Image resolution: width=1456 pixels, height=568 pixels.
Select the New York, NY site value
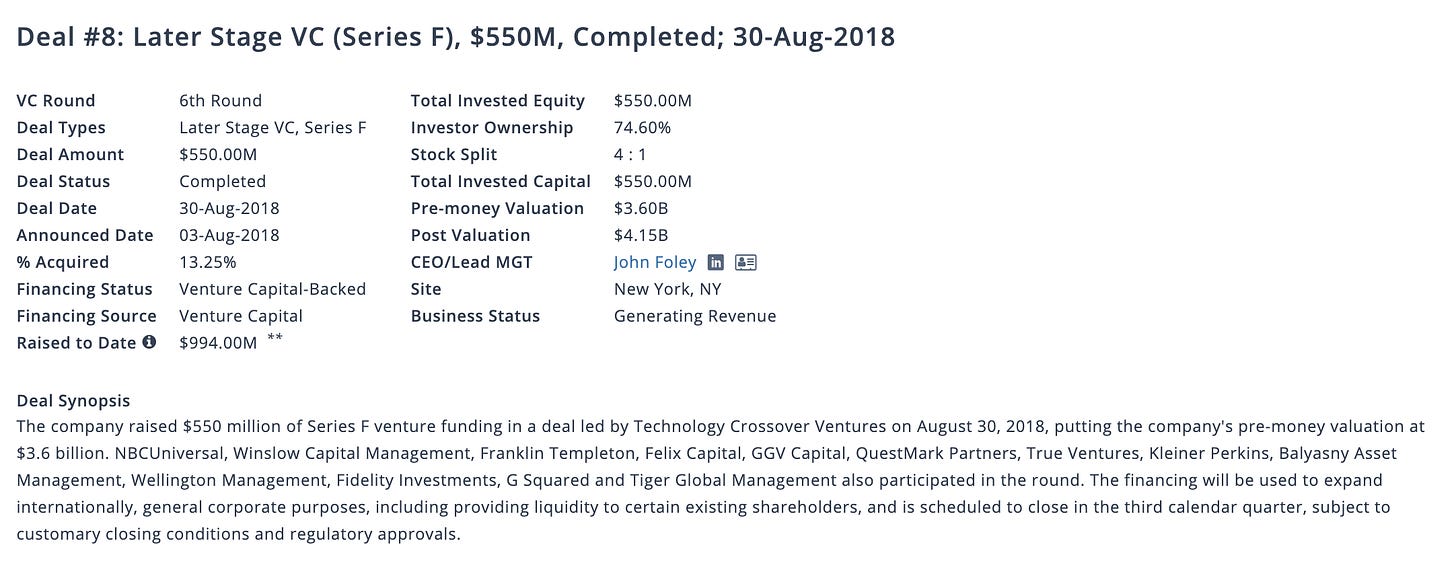tap(667, 289)
